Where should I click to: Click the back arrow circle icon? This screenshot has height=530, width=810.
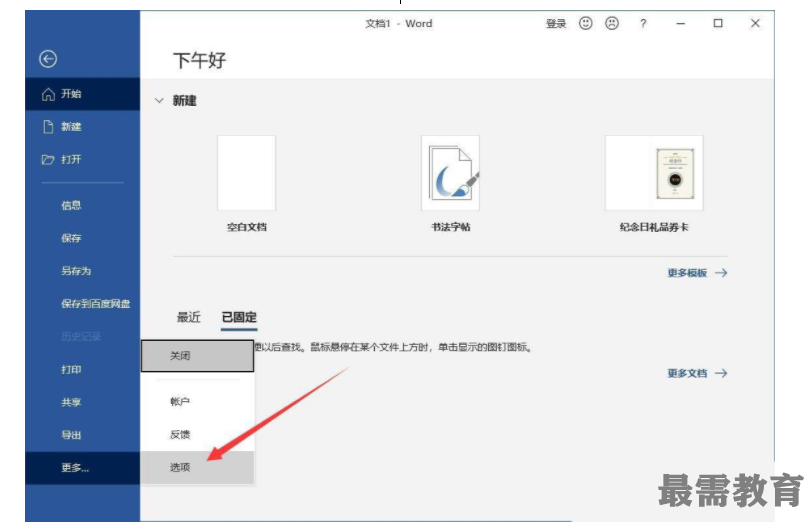(48, 59)
